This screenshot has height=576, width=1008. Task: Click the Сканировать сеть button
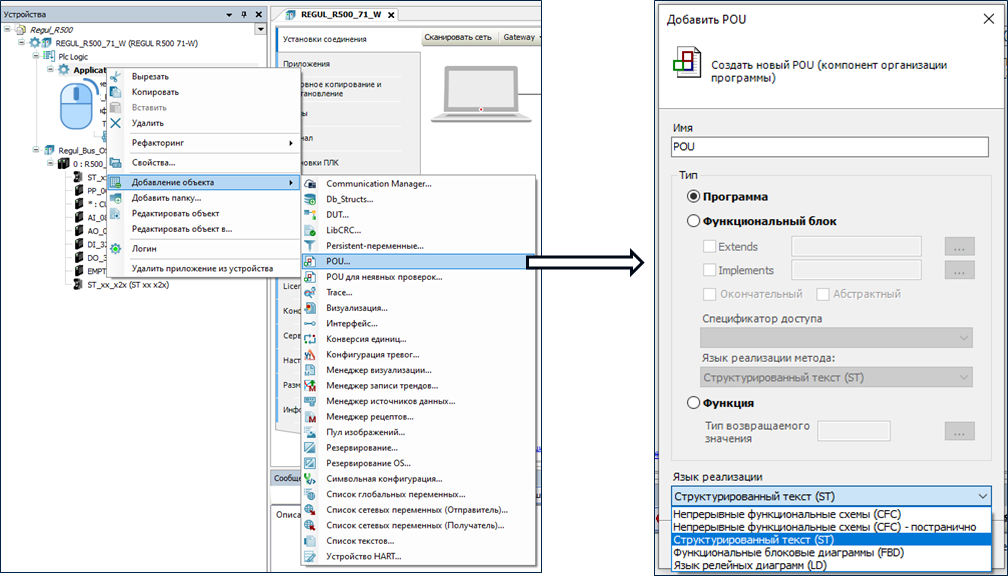[x=458, y=37]
